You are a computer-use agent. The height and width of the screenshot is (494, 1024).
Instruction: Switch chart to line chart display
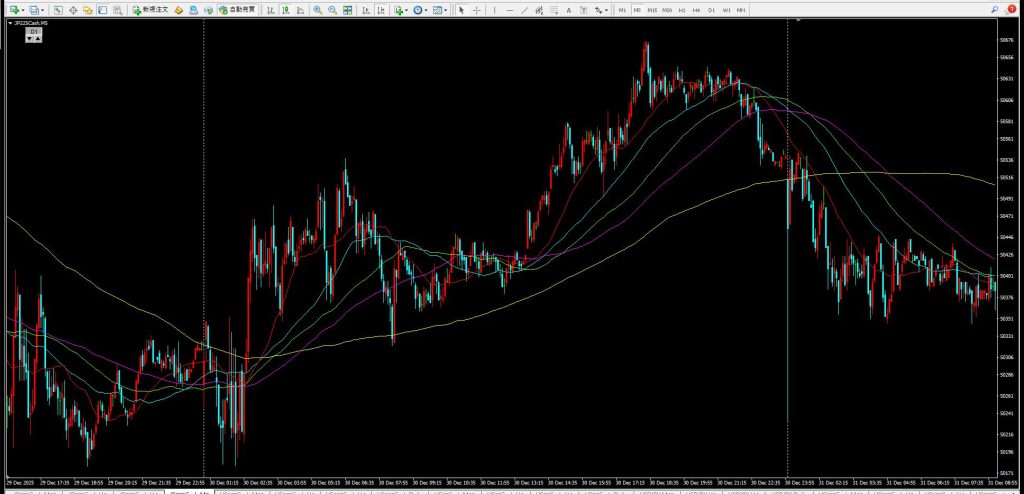(x=301, y=9)
